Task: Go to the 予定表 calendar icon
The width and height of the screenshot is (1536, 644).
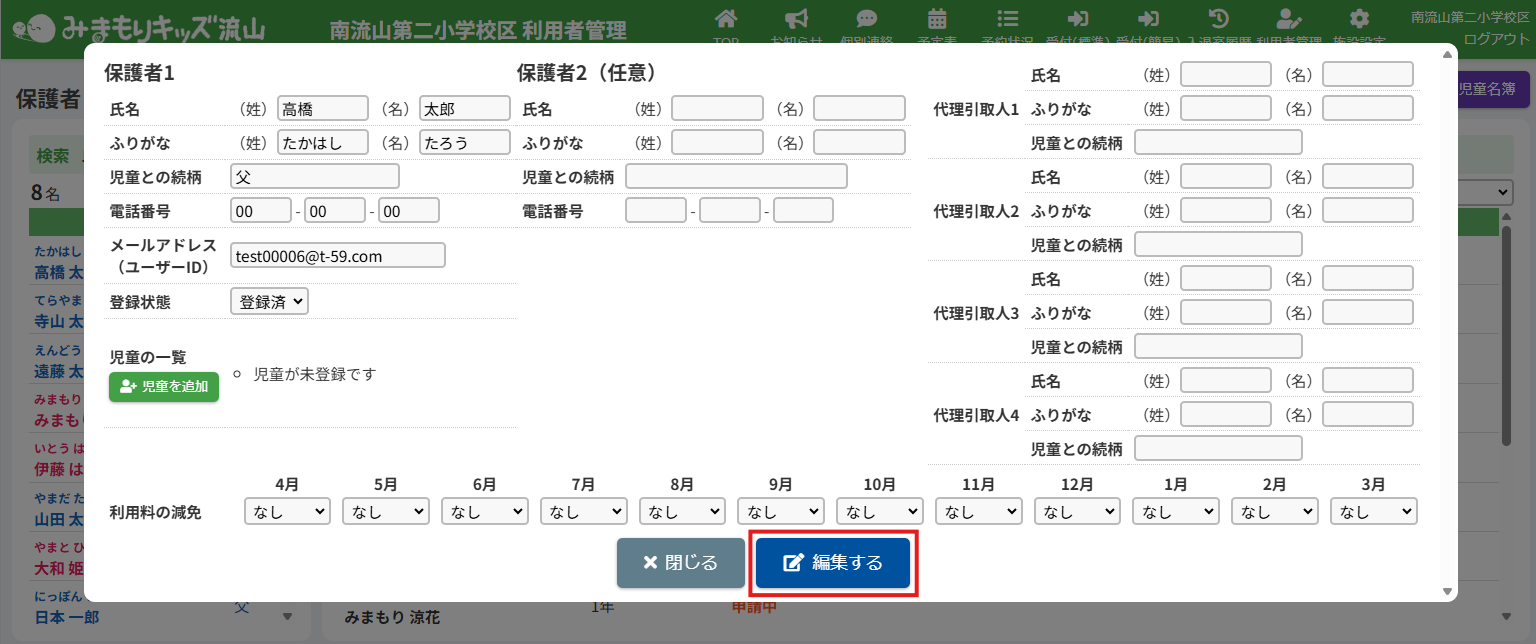Action: click(937, 19)
